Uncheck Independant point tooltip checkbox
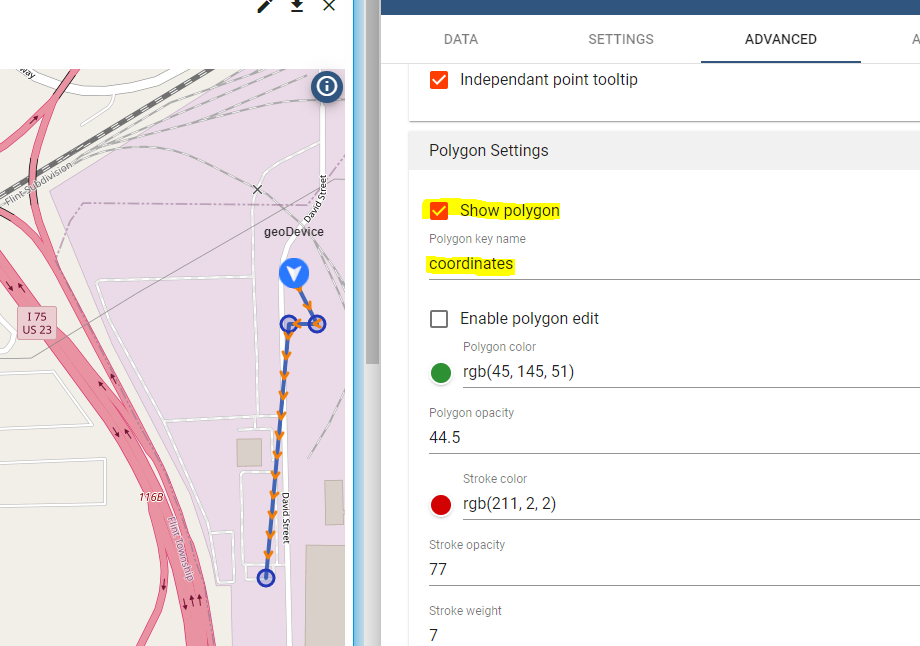This screenshot has height=646, width=920. click(x=439, y=80)
